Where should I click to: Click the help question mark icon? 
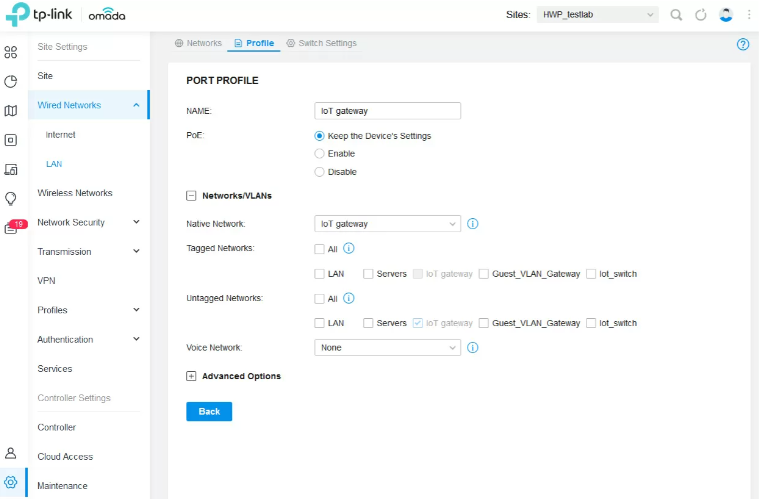[x=742, y=44]
